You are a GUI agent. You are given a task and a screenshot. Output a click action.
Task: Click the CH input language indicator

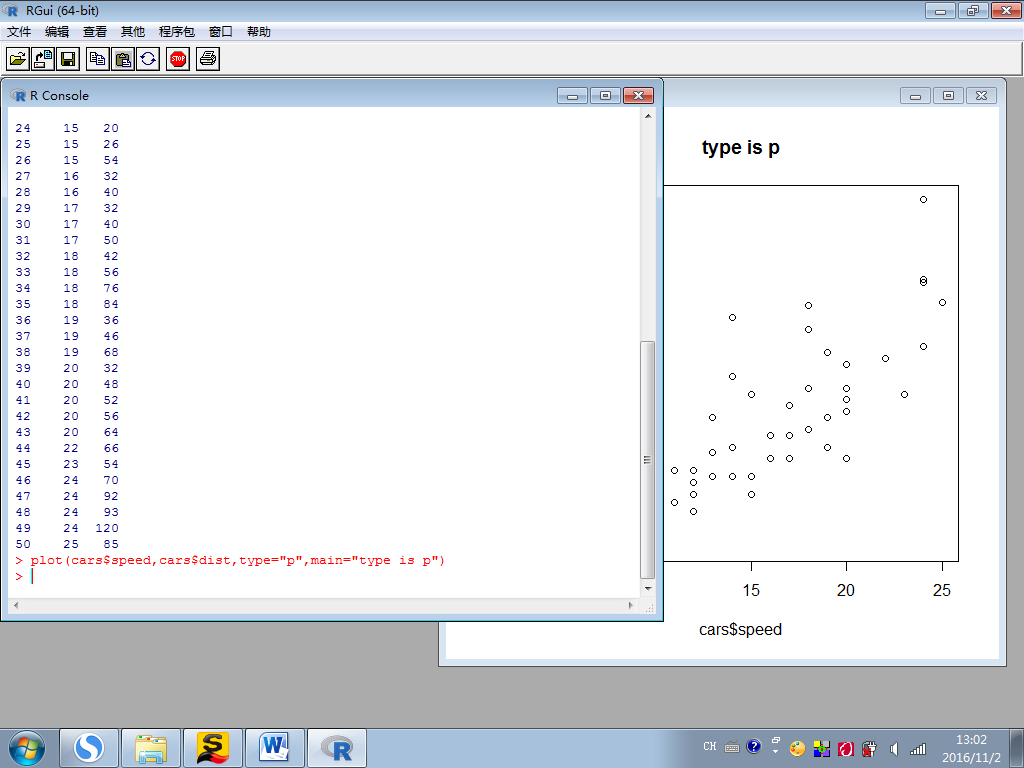pyautogui.click(x=710, y=746)
